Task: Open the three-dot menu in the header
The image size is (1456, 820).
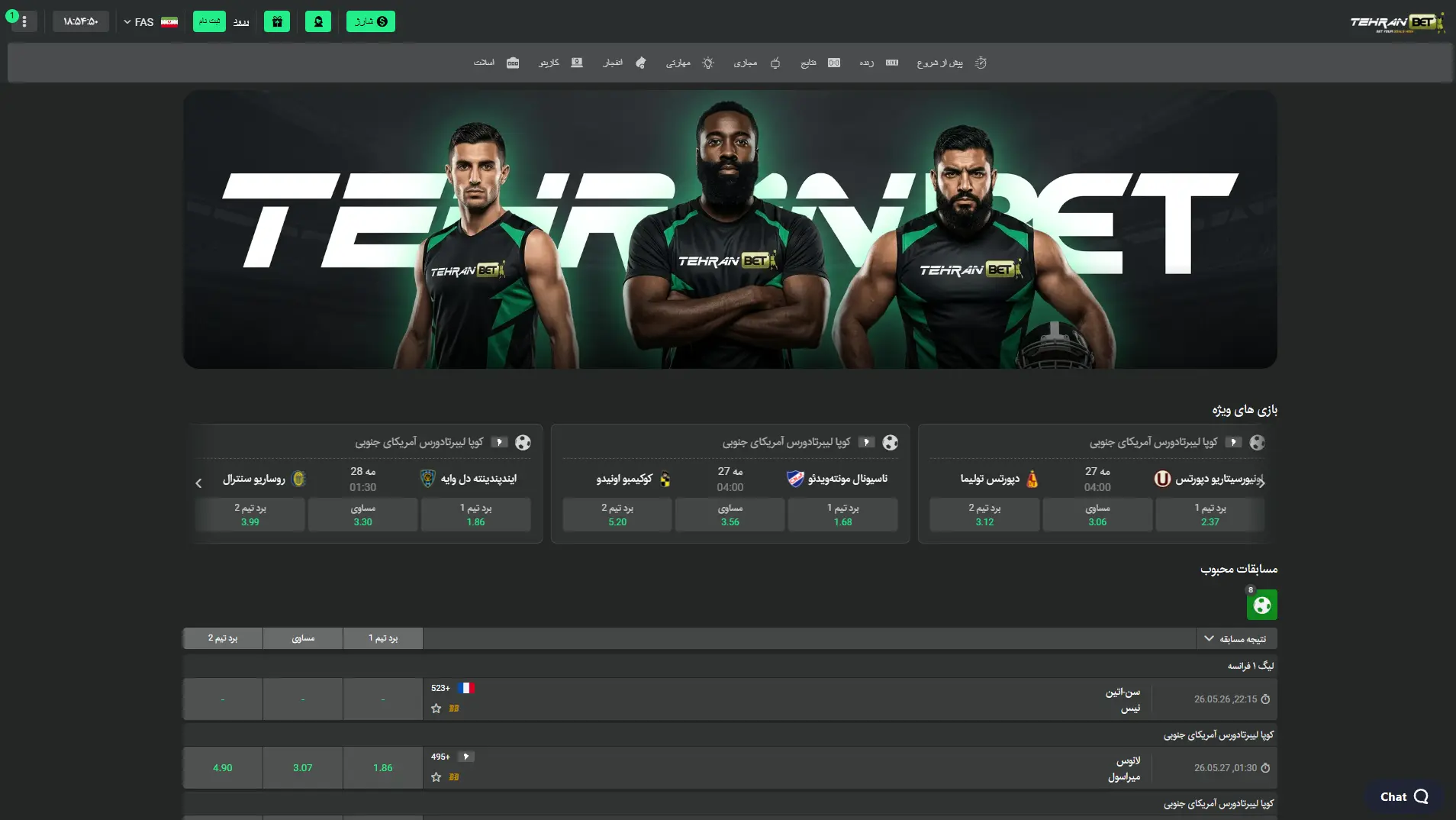Action: click(x=24, y=21)
